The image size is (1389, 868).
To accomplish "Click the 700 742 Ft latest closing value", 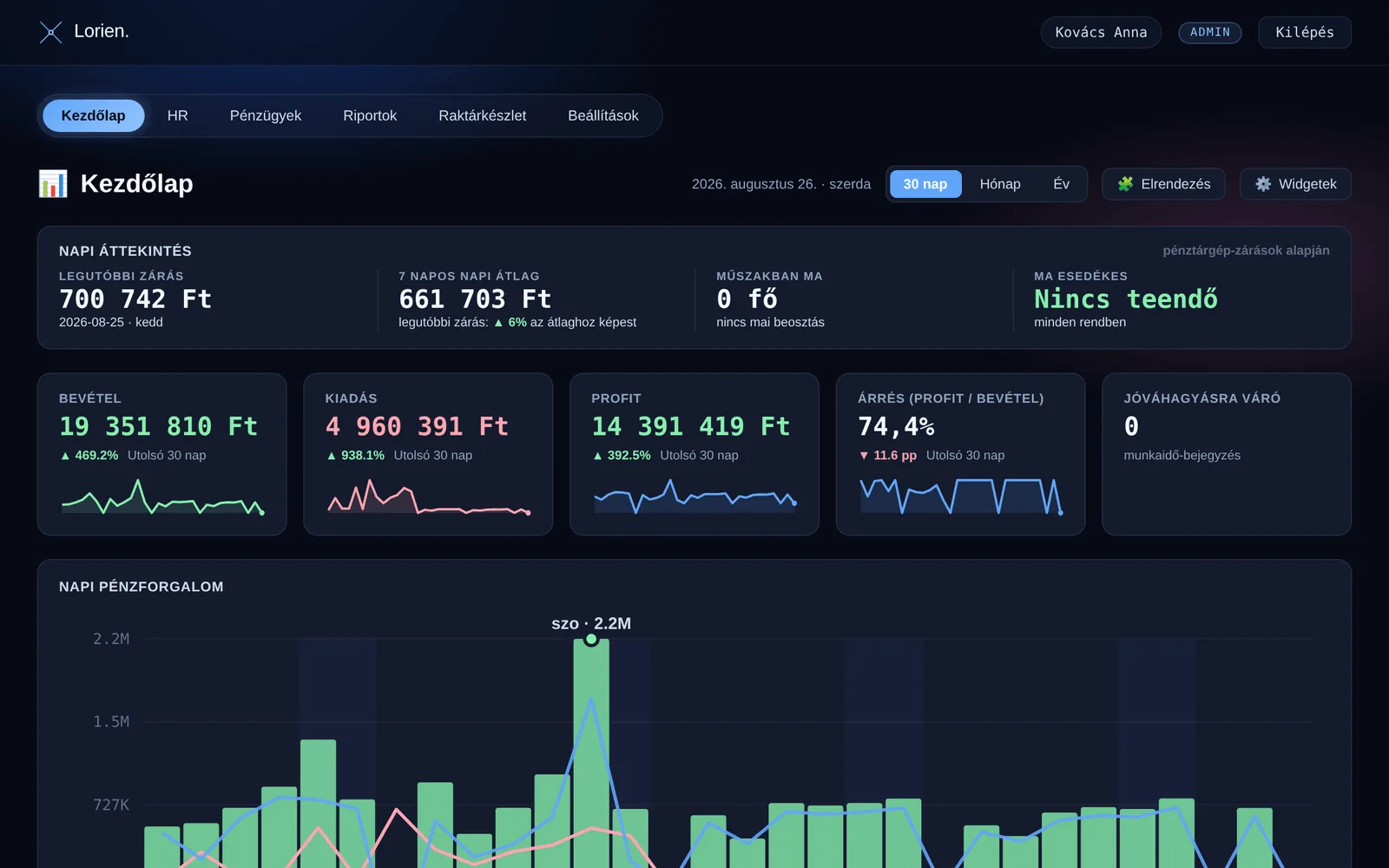I will pyautogui.click(x=135, y=299).
